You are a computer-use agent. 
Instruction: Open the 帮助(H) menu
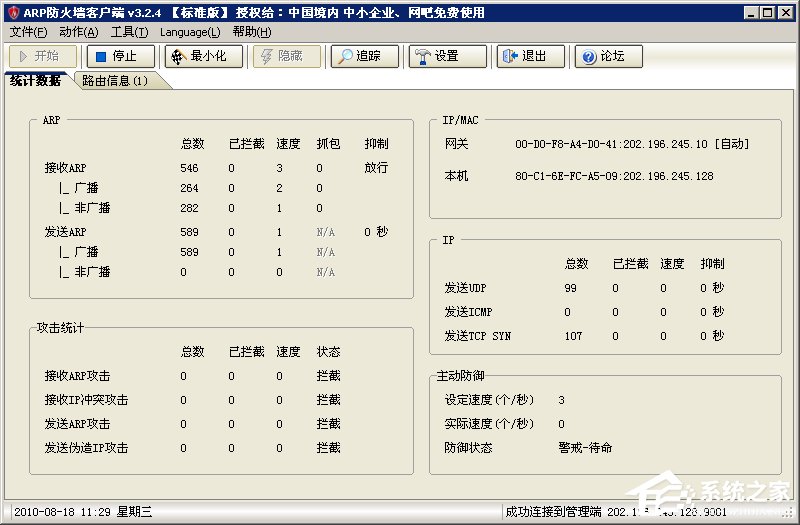tap(251, 32)
